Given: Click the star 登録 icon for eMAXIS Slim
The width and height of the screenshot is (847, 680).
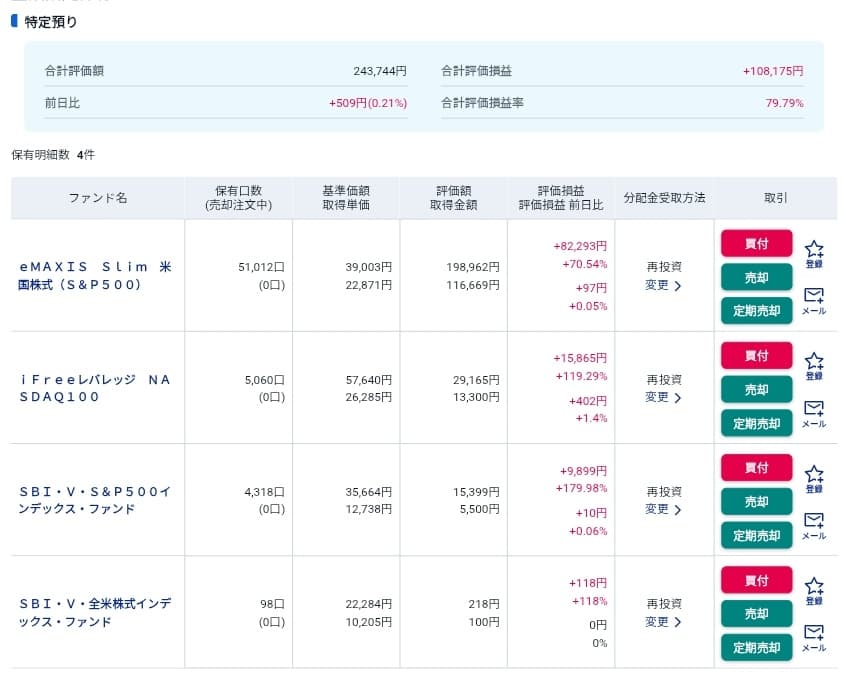Looking at the screenshot, I should (x=813, y=253).
